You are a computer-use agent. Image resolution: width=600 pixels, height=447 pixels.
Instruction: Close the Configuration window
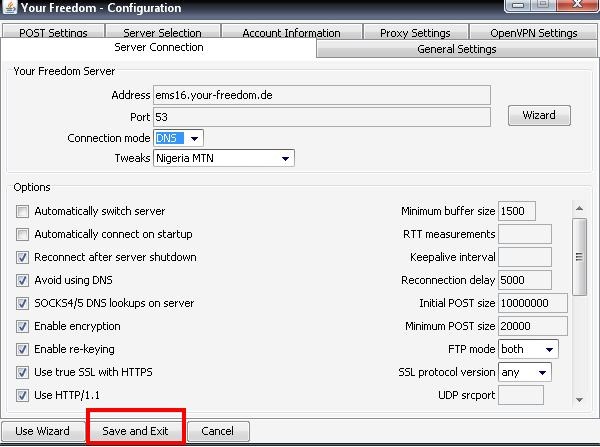coord(577,5)
